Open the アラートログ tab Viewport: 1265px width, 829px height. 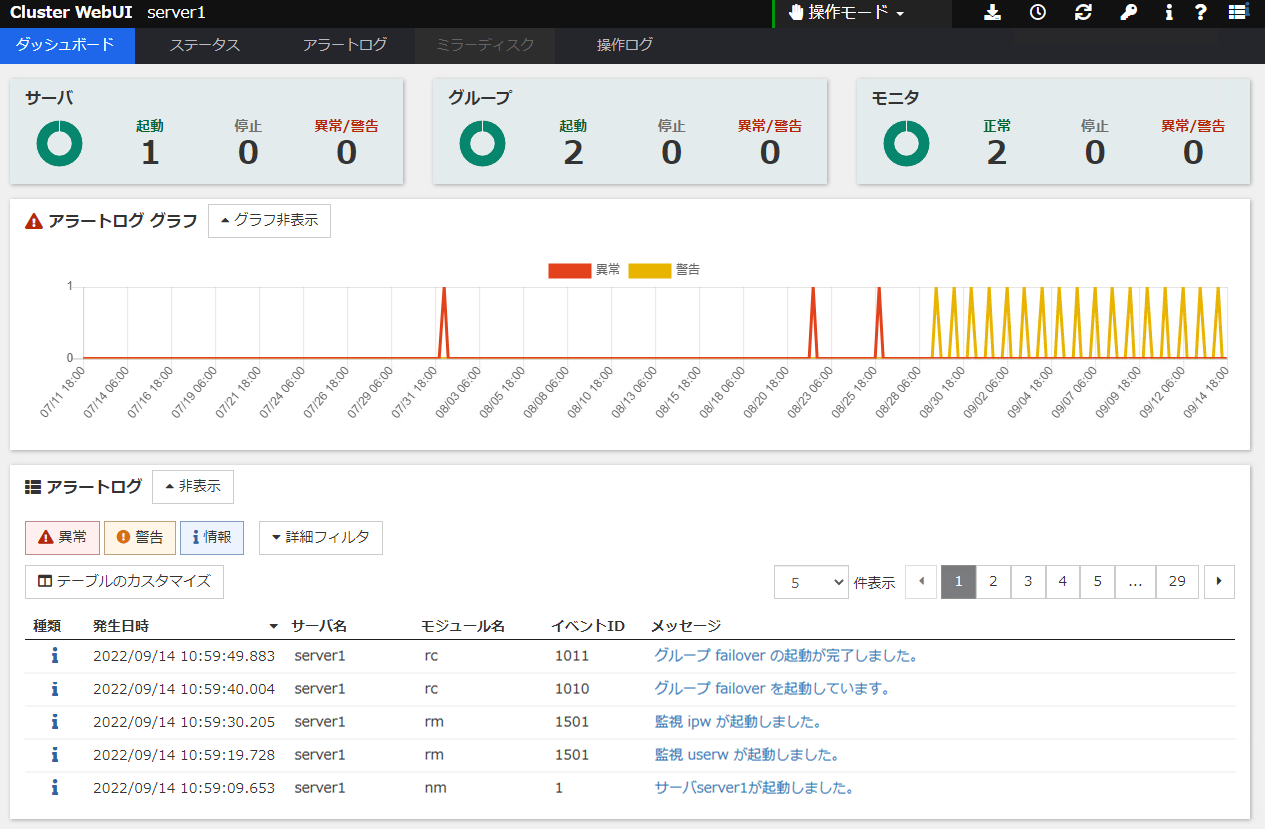coord(343,45)
